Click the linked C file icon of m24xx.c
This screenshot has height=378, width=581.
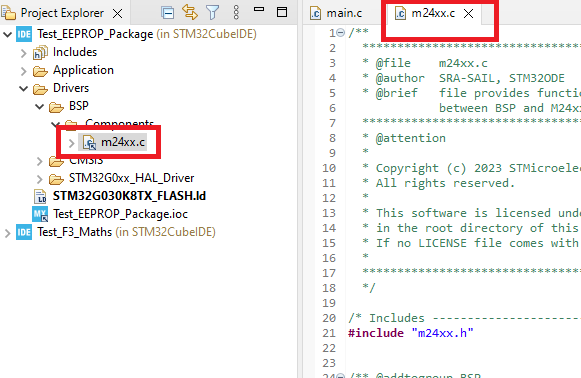(x=89, y=143)
